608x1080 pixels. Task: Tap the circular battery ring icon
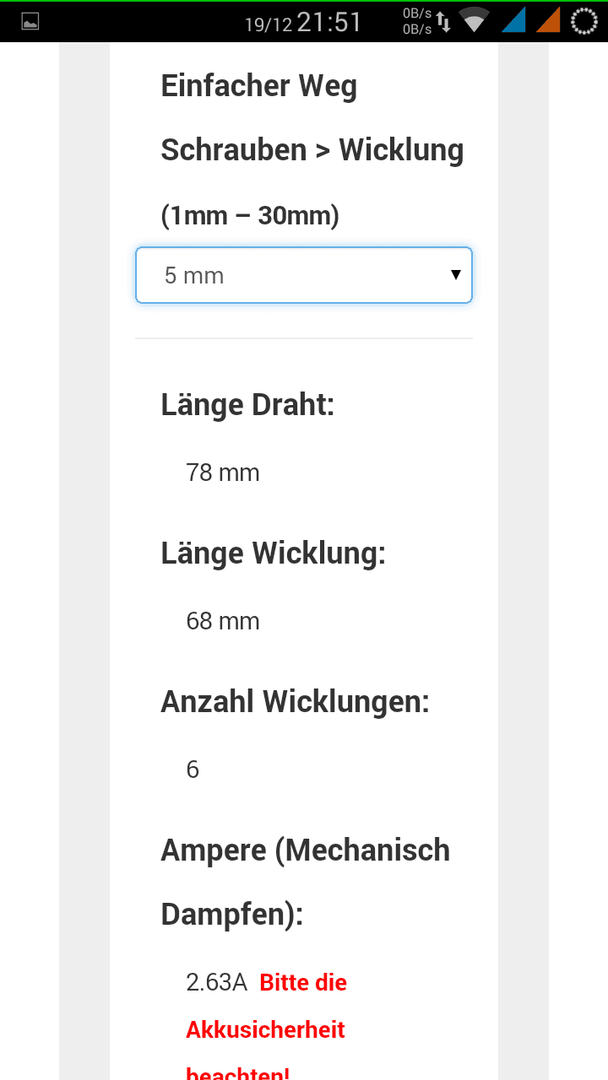[x=584, y=21]
